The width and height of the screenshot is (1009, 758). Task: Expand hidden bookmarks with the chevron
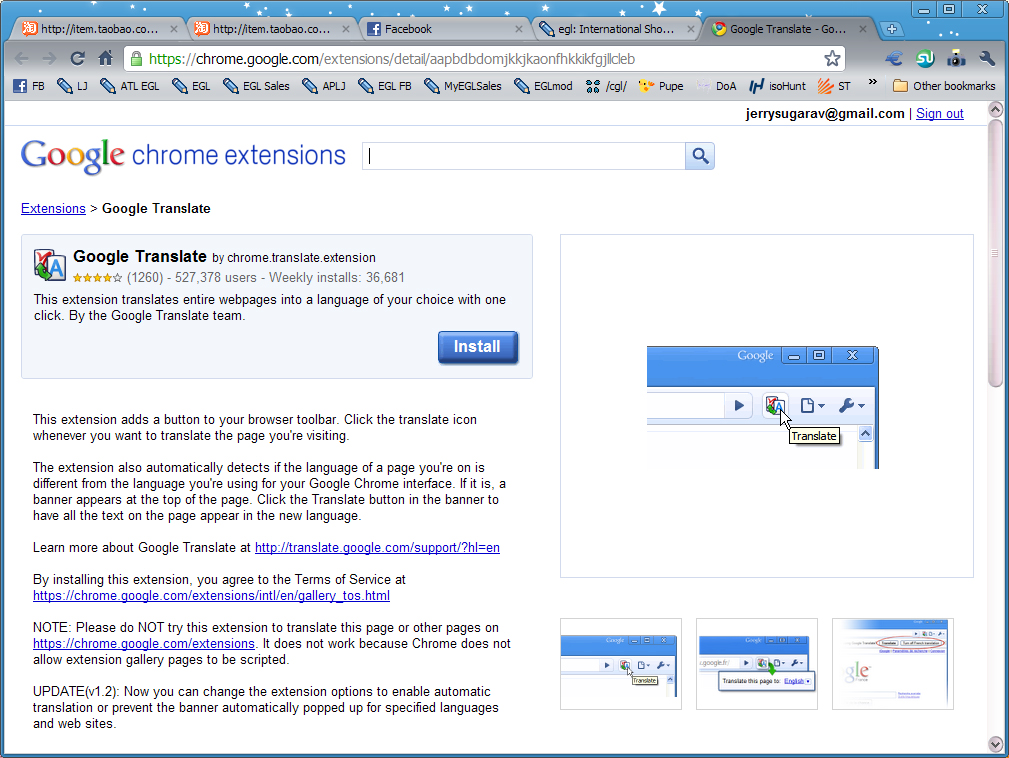coord(873,82)
